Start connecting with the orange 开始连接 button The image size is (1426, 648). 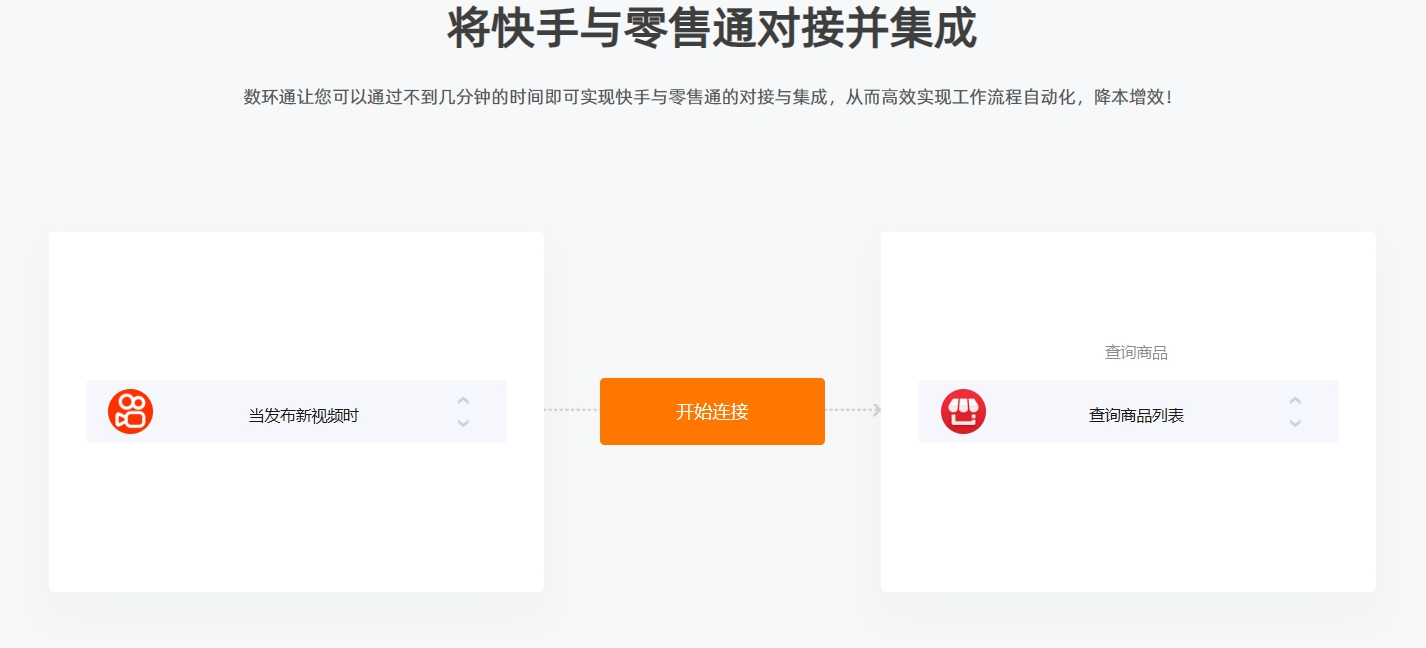[x=712, y=411]
